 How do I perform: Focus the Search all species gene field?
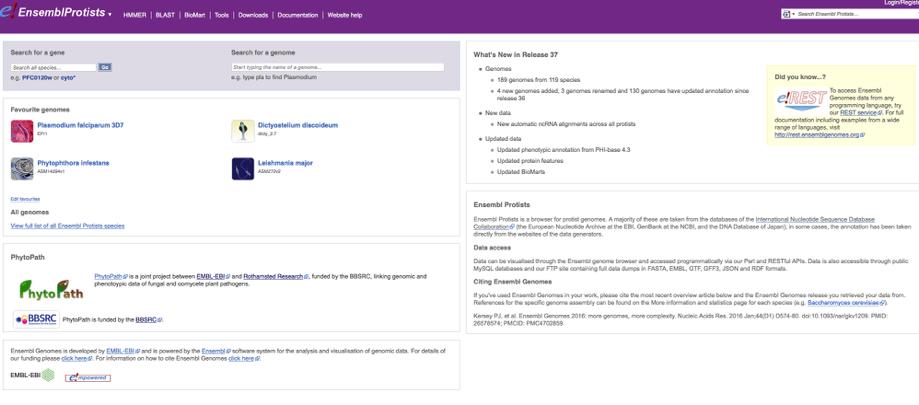point(53,67)
